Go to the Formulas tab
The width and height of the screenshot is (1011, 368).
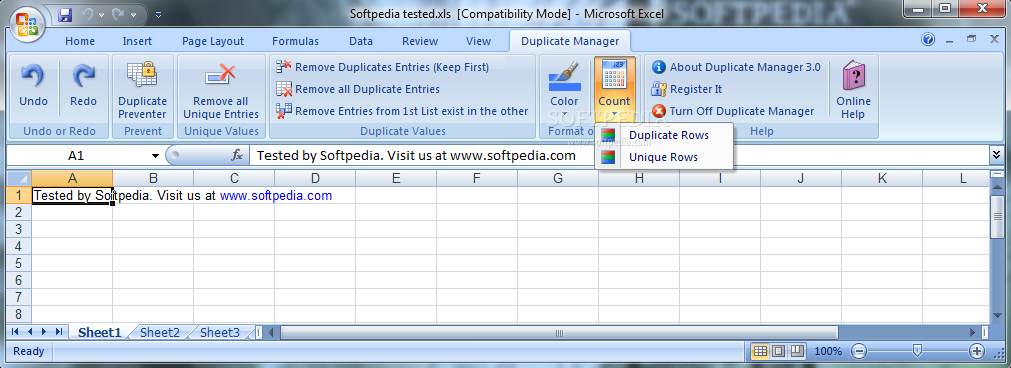[x=295, y=41]
